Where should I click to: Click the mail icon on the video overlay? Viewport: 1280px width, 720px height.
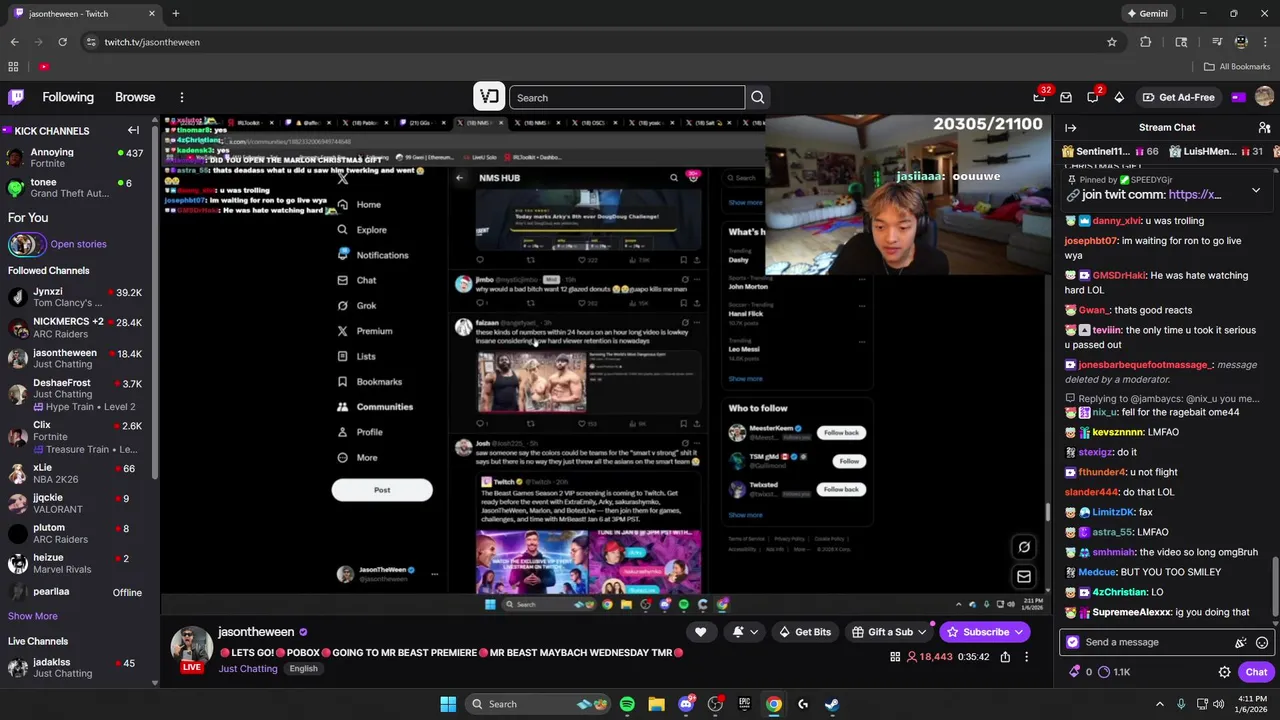click(x=1024, y=576)
